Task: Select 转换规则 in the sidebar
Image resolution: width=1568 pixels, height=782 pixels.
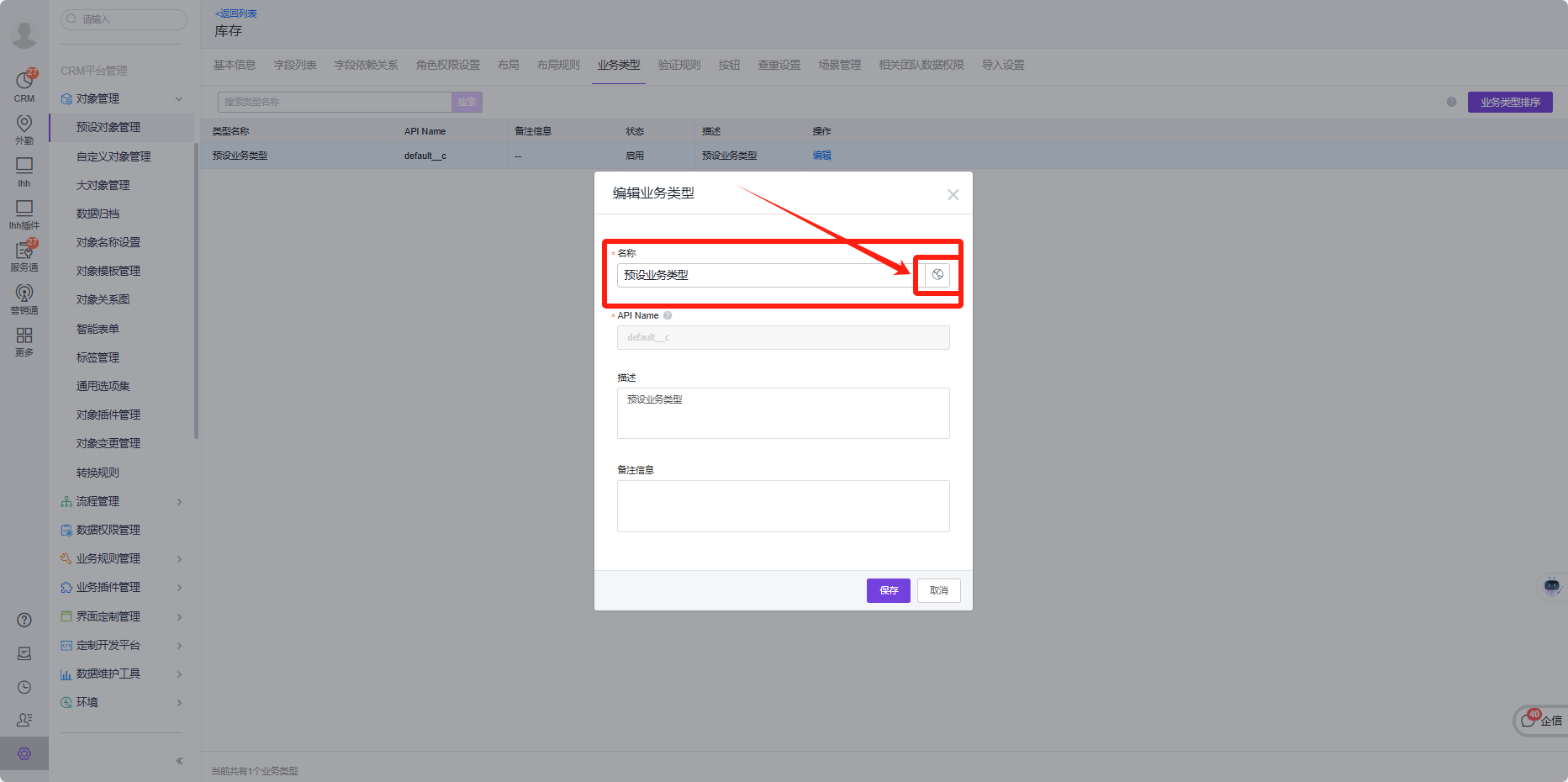Action: [98, 473]
